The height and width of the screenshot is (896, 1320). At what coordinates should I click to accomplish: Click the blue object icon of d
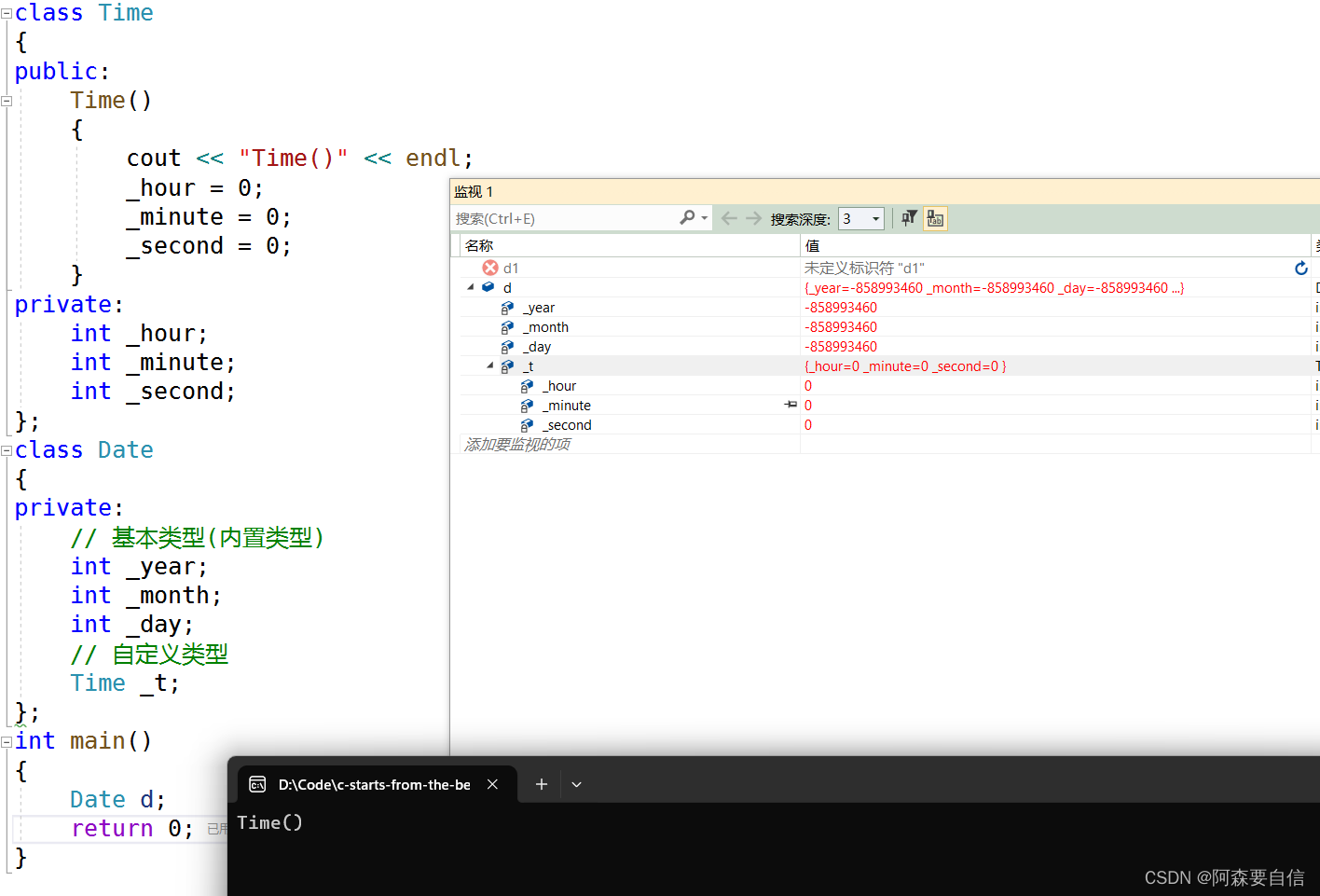coord(488,287)
